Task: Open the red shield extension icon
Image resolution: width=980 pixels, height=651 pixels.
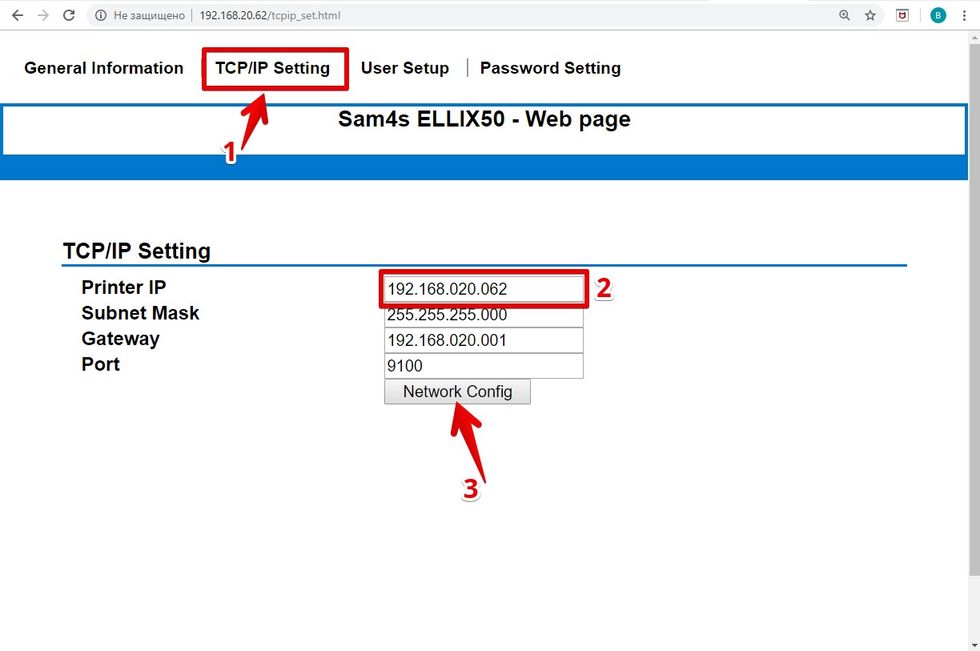Action: point(902,15)
